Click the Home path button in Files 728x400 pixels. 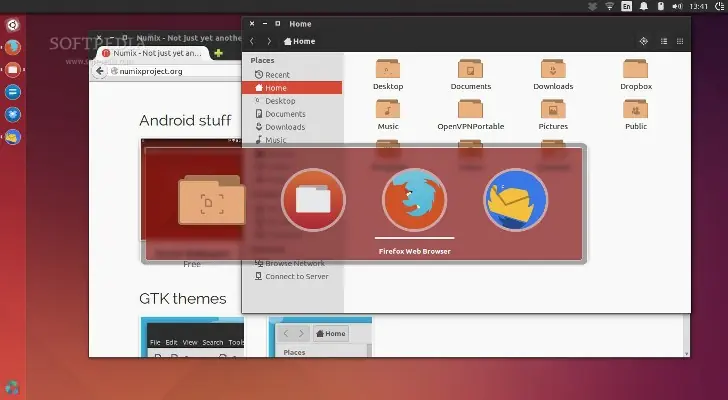[x=299, y=41]
